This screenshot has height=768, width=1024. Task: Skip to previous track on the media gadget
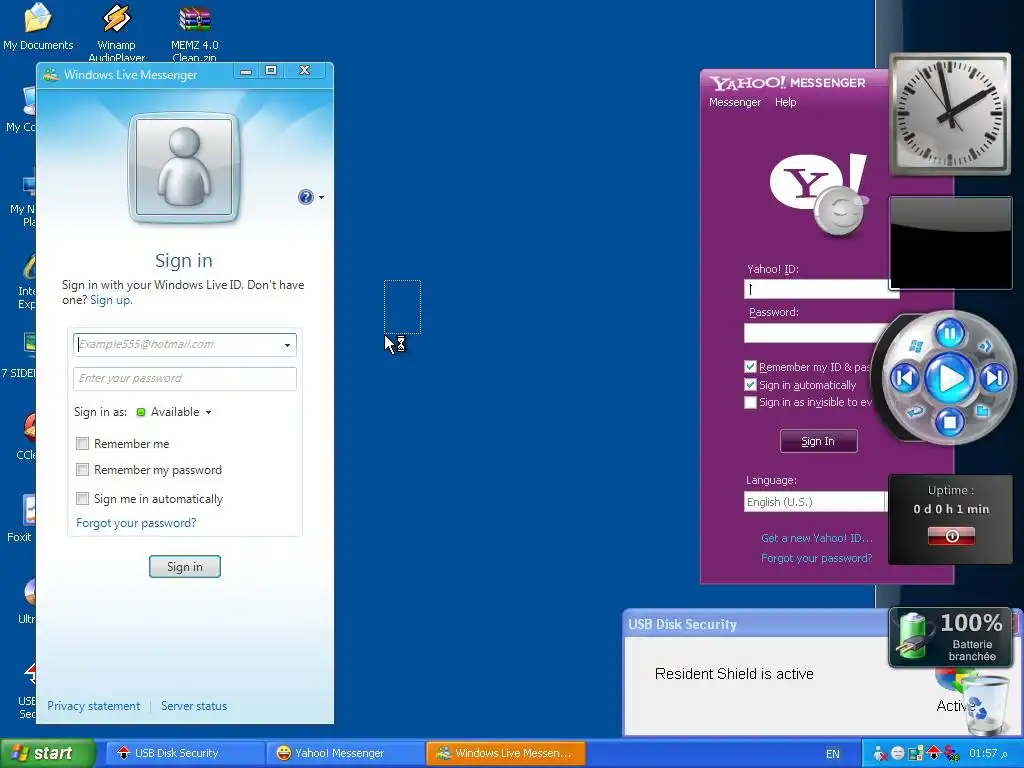(904, 378)
